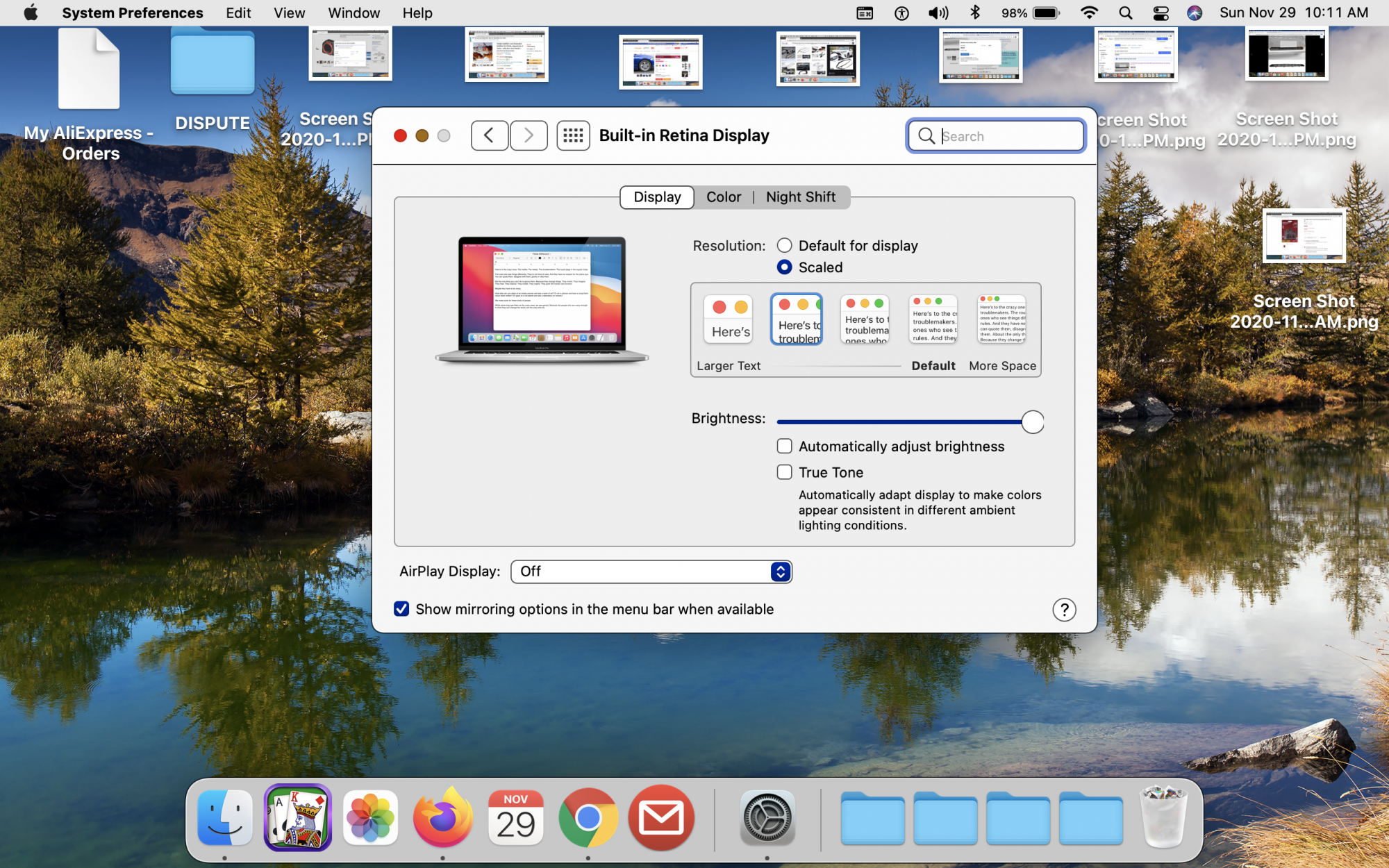
Task: Choose the More Space scaling option
Action: click(1001, 319)
